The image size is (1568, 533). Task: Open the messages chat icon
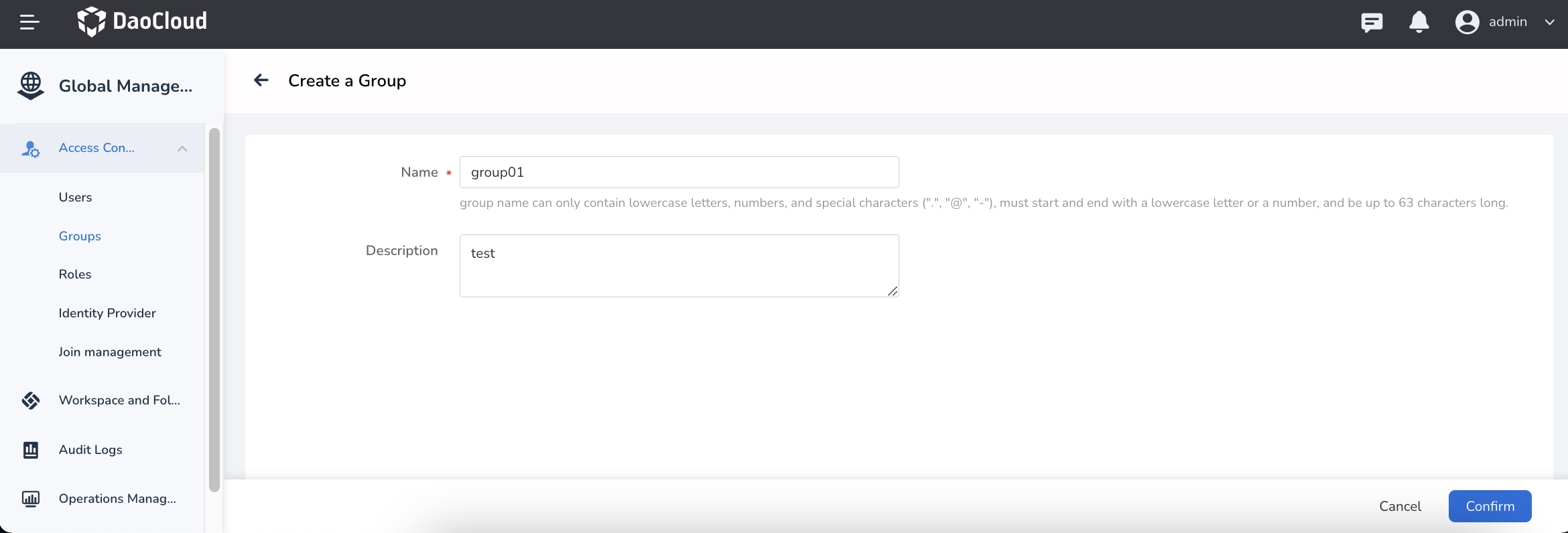click(1372, 22)
